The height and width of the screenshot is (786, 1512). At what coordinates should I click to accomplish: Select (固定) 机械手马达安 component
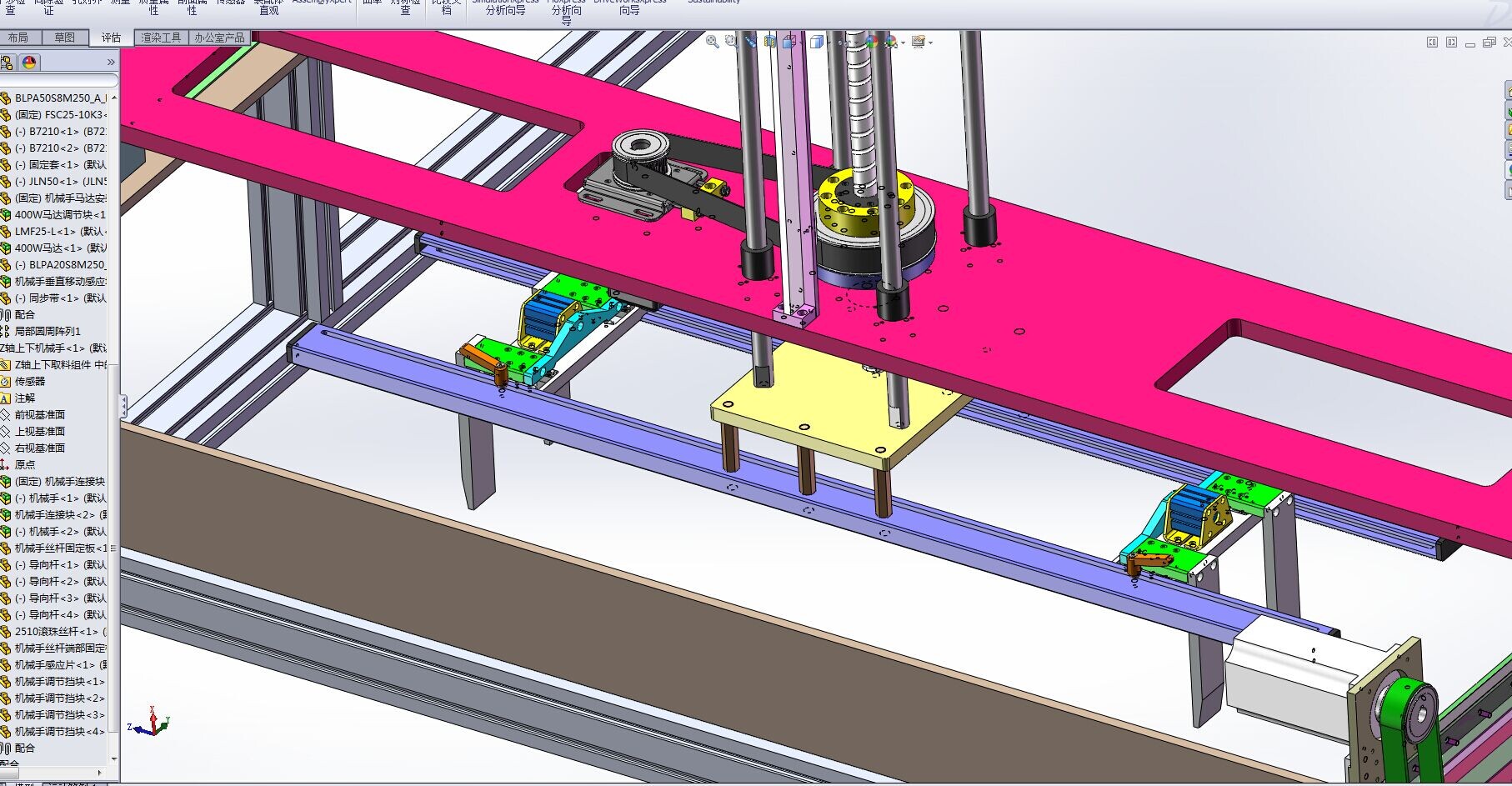pos(60,198)
